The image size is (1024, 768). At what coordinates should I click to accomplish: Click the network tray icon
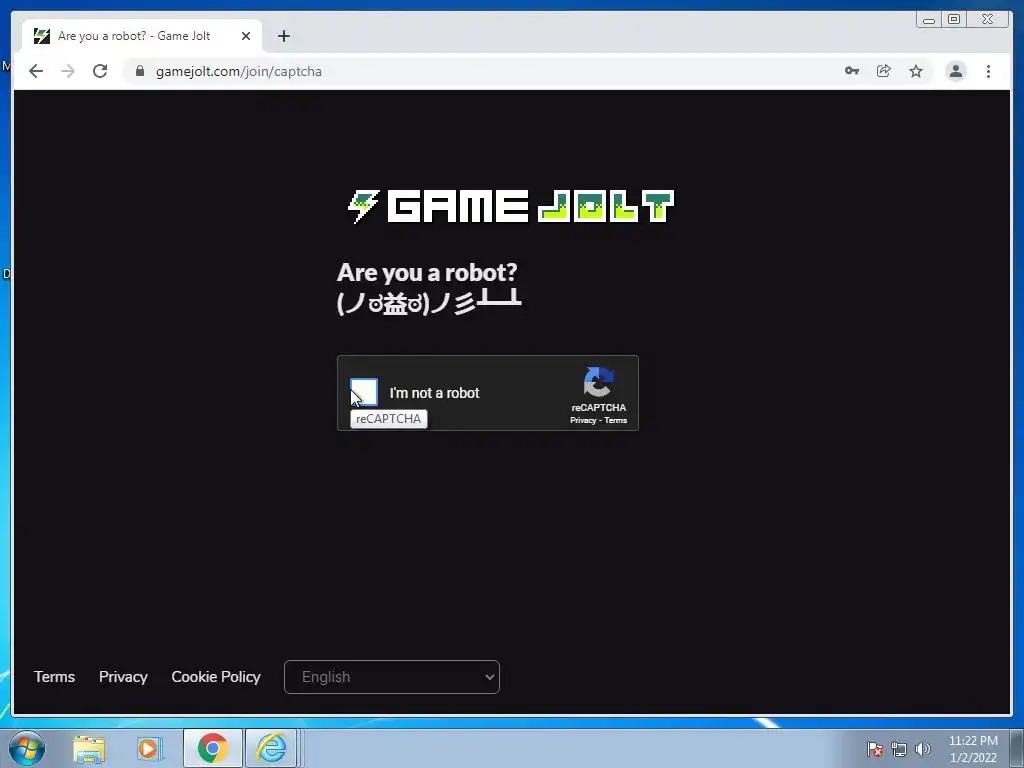899,749
